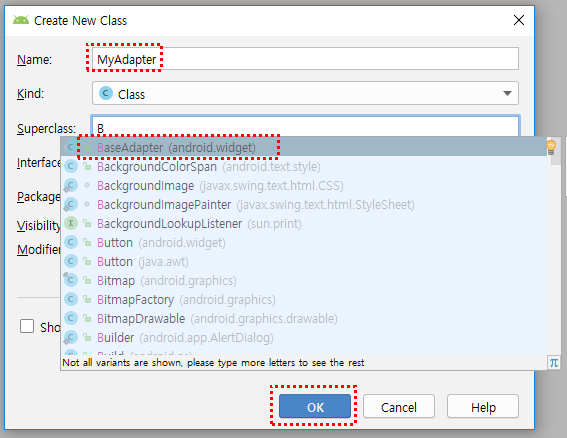Open Help for Create New Class
Screen dimensions: 567x438
click(483, 407)
